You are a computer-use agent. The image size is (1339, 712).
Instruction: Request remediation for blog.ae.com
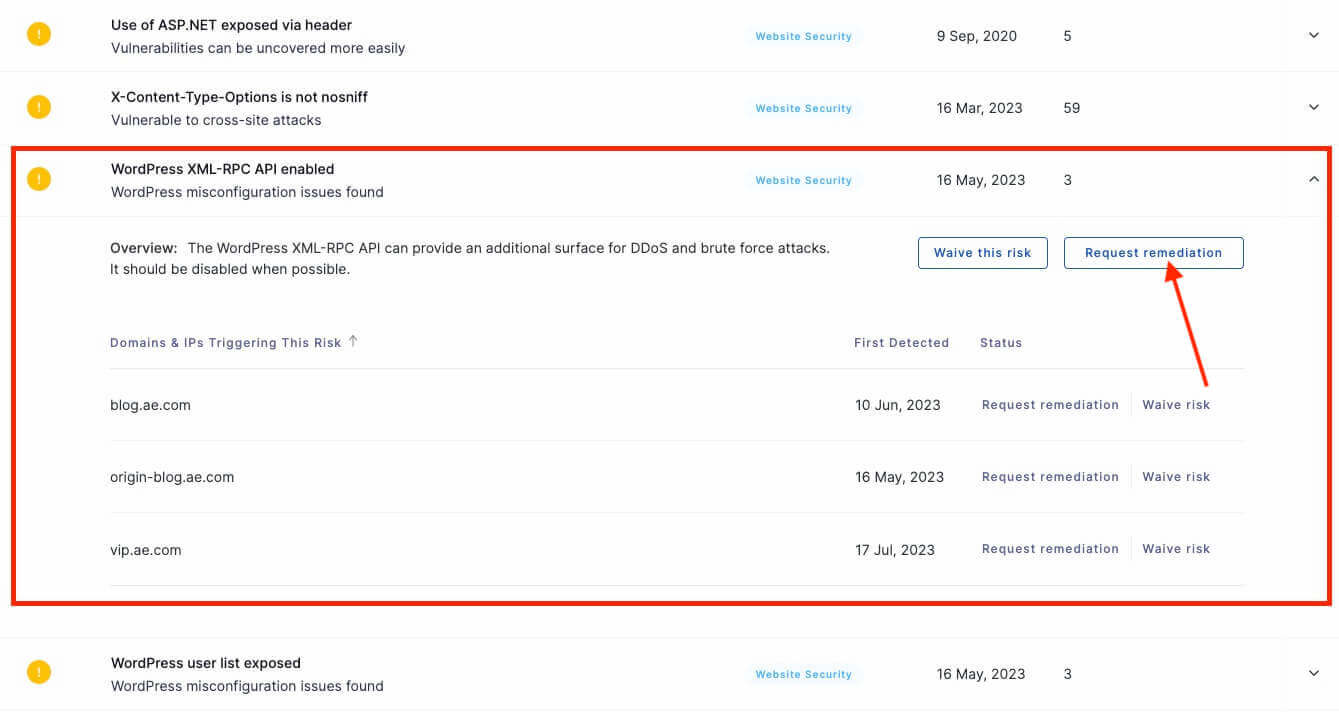(1050, 405)
